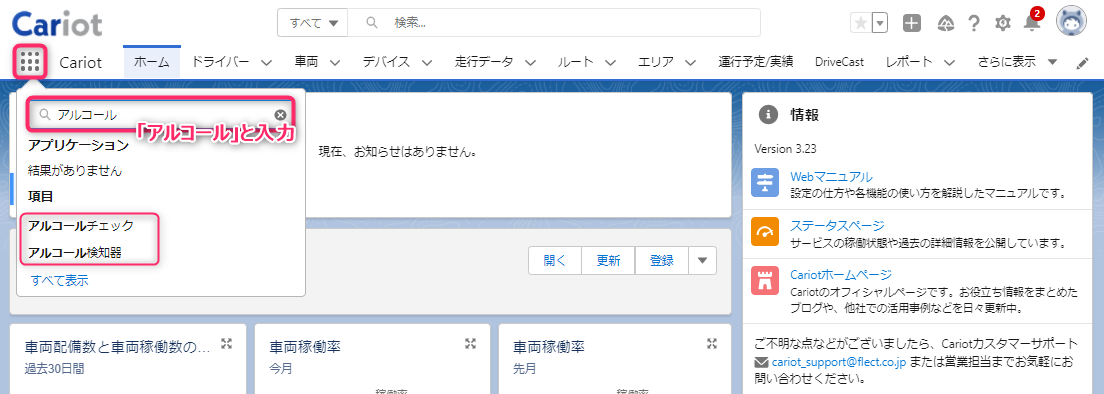Open the デバイス tab
Screen dimensions: 1104x394
click(387, 62)
